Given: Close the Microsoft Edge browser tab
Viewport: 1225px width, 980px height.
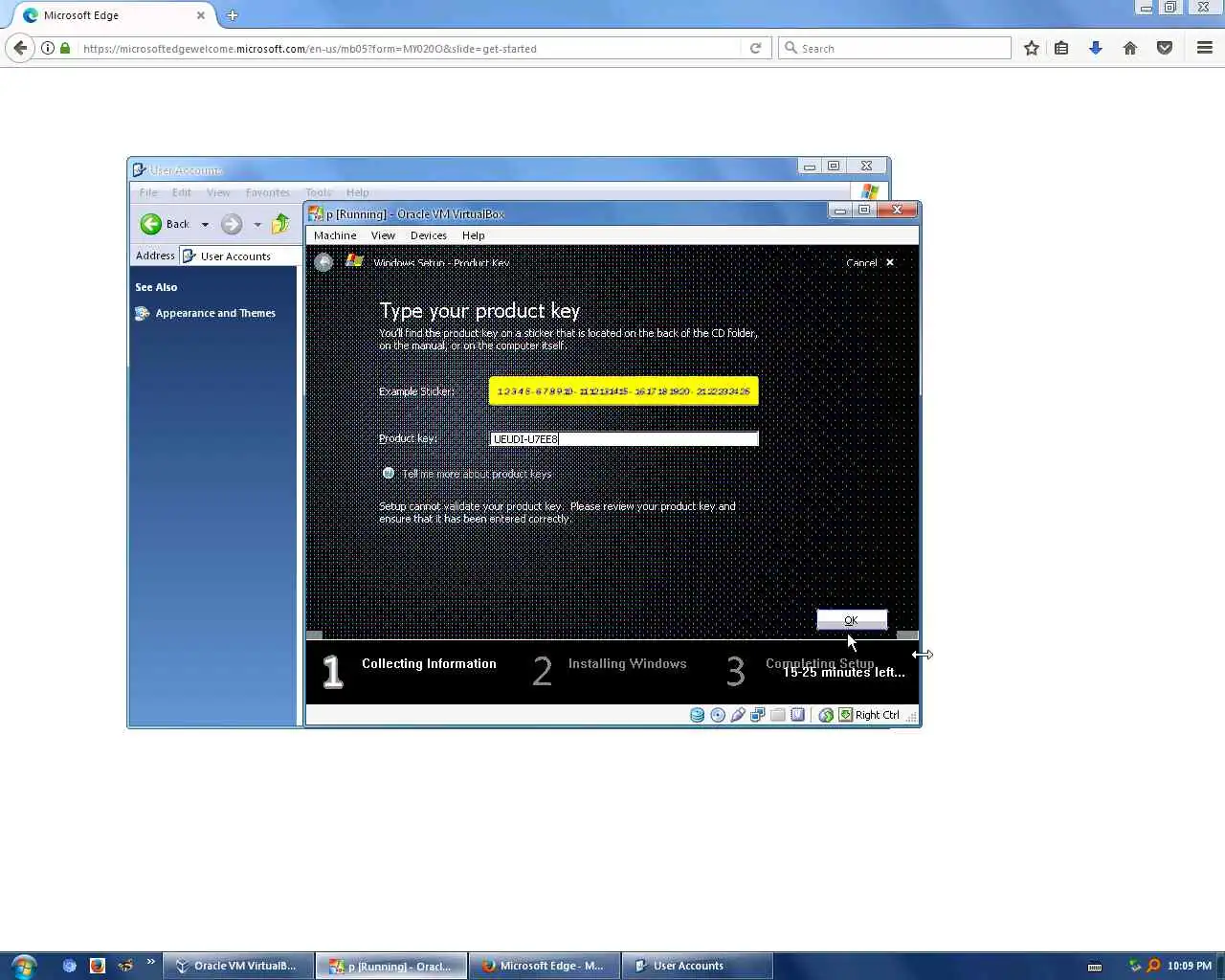Looking at the screenshot, I should tap(201, 15).
